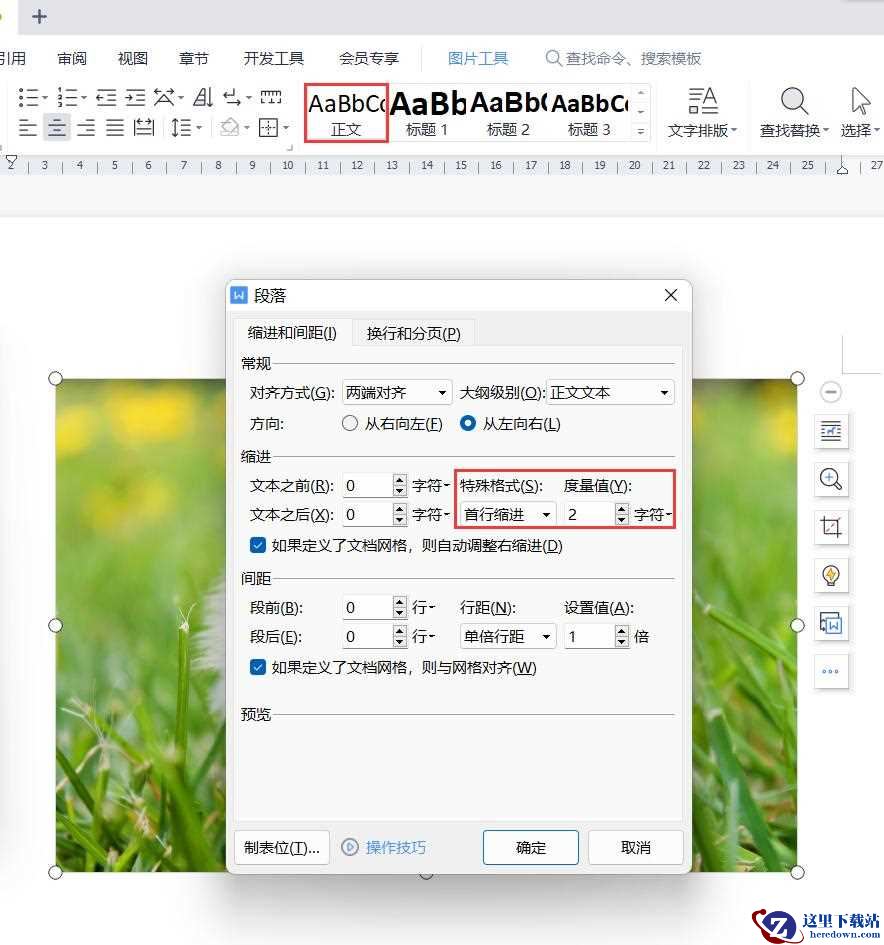Open the text layout tool
Viewport: 884px width, 945px height.
pos(703,113)
